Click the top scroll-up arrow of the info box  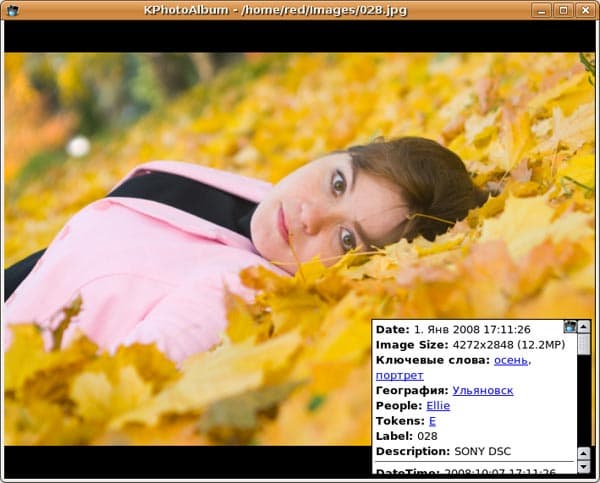[x=584, y=326]
